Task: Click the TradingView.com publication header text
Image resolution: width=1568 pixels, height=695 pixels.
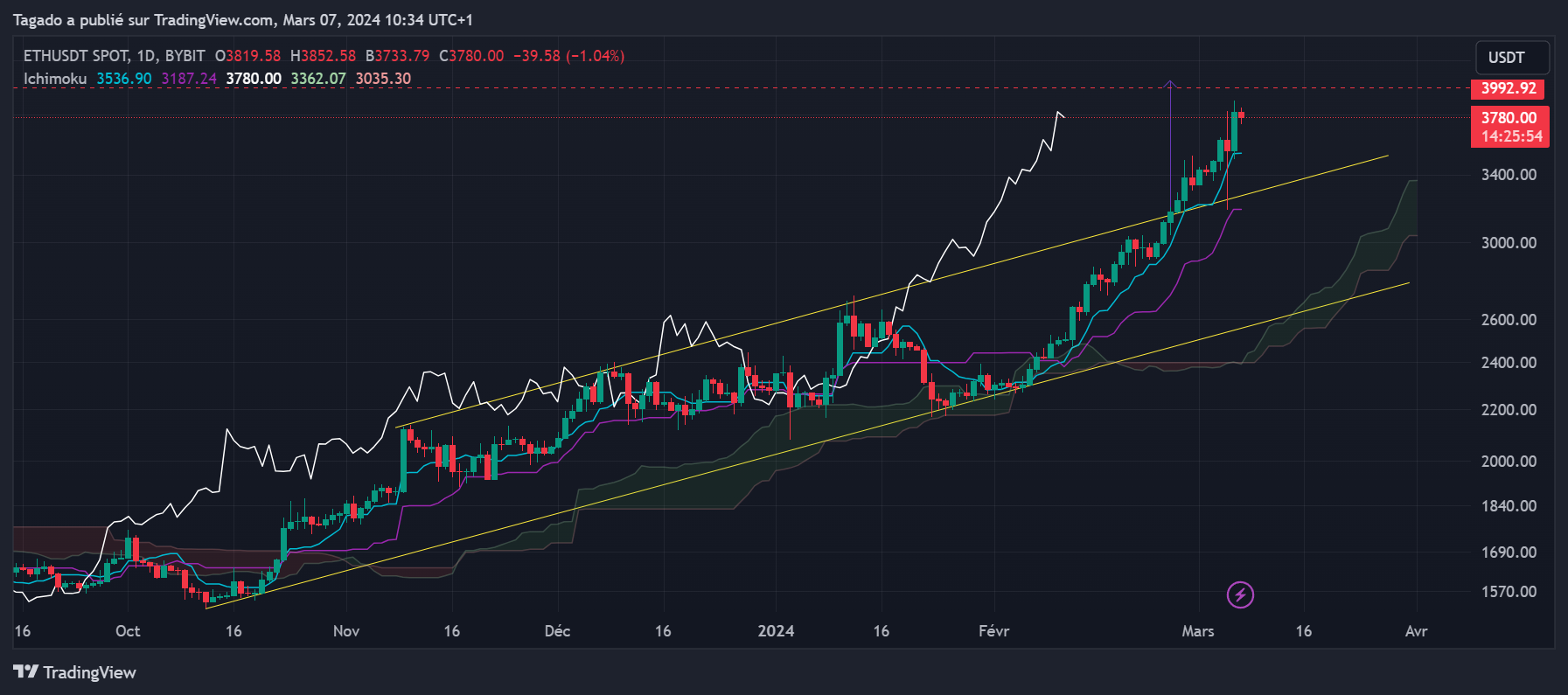Action: (x=243, y=19)
